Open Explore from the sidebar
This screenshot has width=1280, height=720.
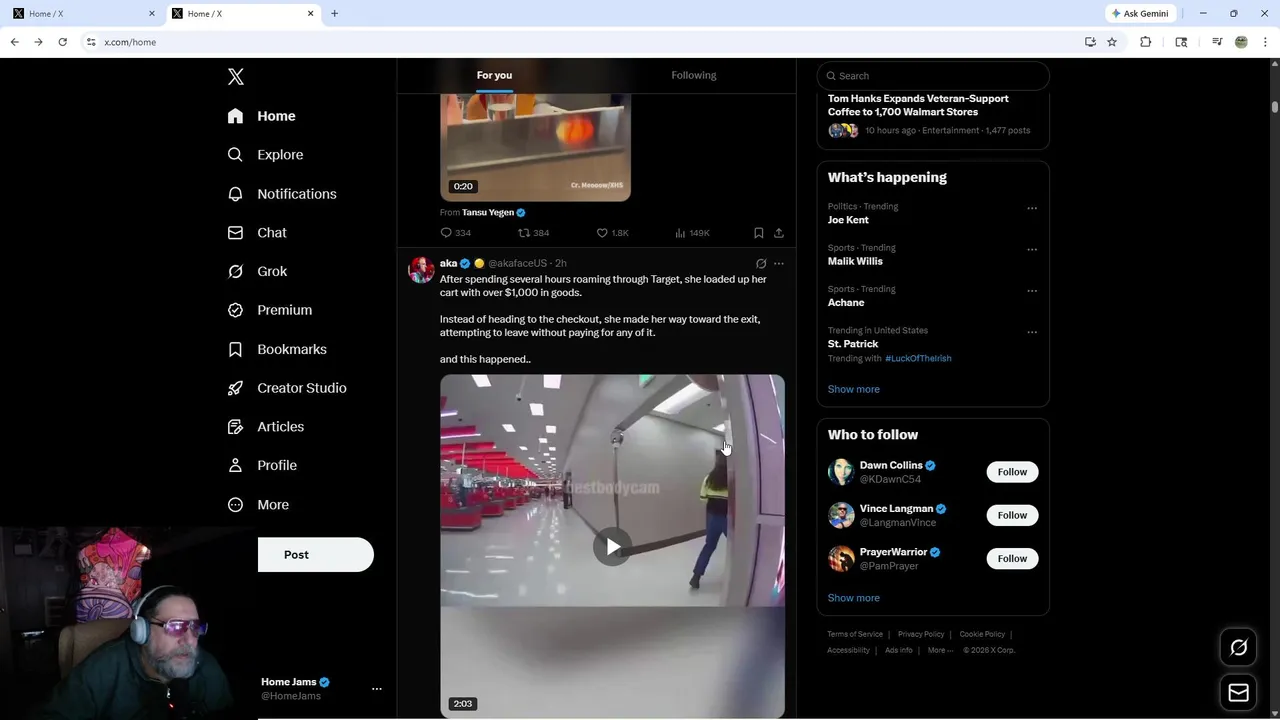click(x=265, y=155)
